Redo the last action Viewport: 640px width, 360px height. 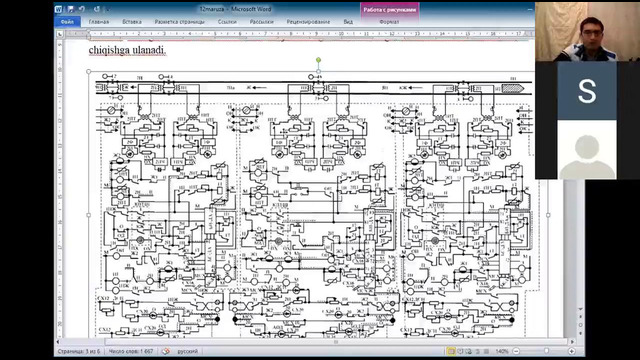pos(97,9)
